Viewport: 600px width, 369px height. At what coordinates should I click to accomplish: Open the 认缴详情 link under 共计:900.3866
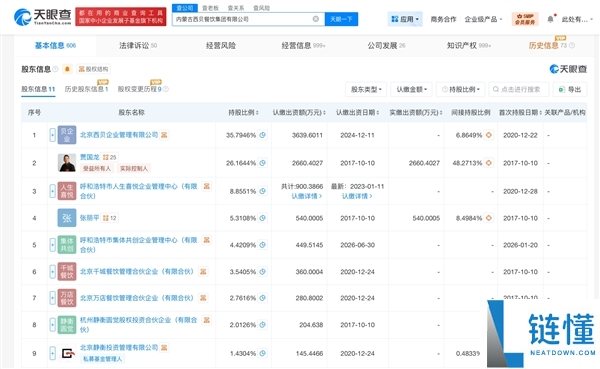coord(306,196)
